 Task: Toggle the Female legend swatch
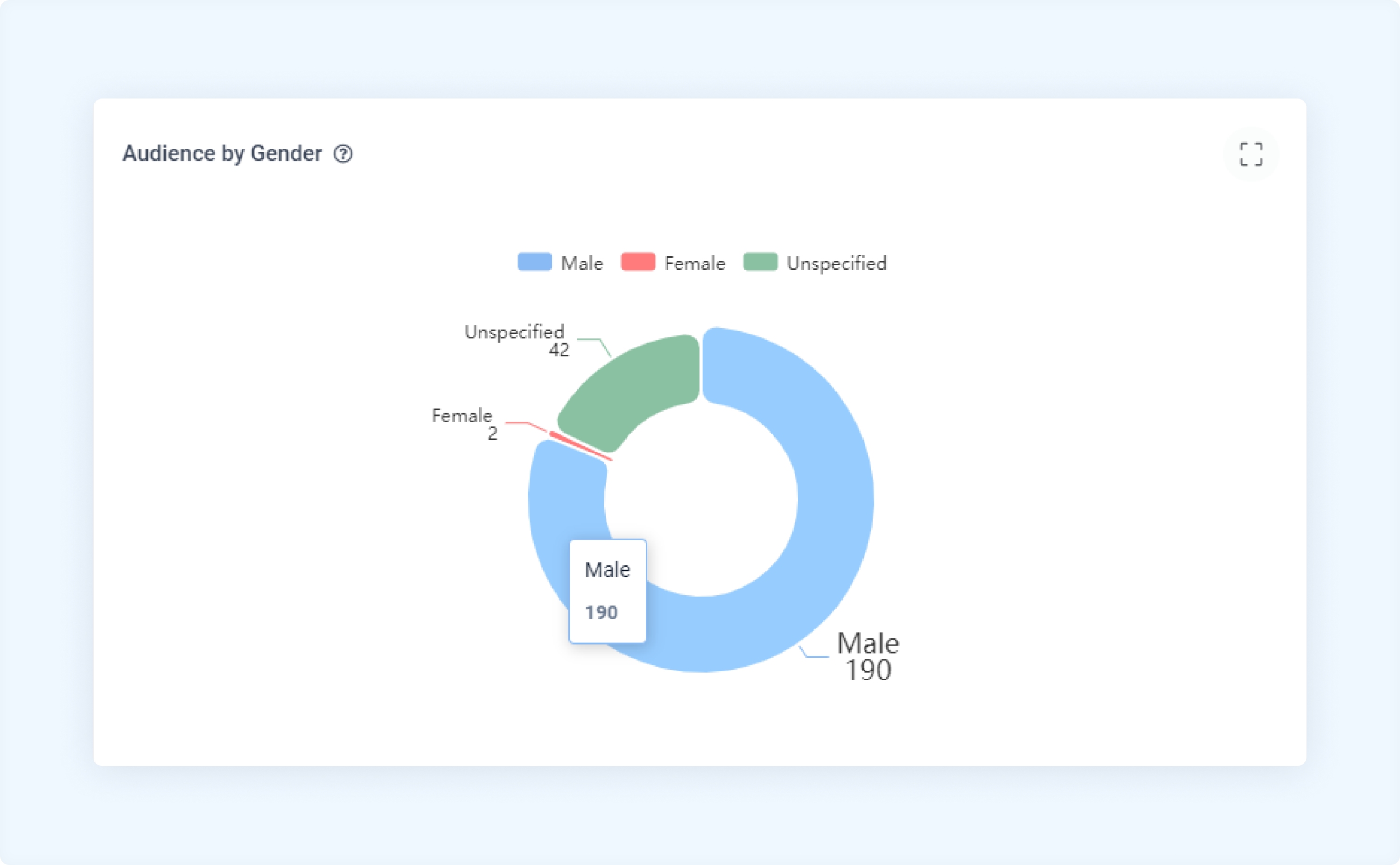[x=637, y=262]
